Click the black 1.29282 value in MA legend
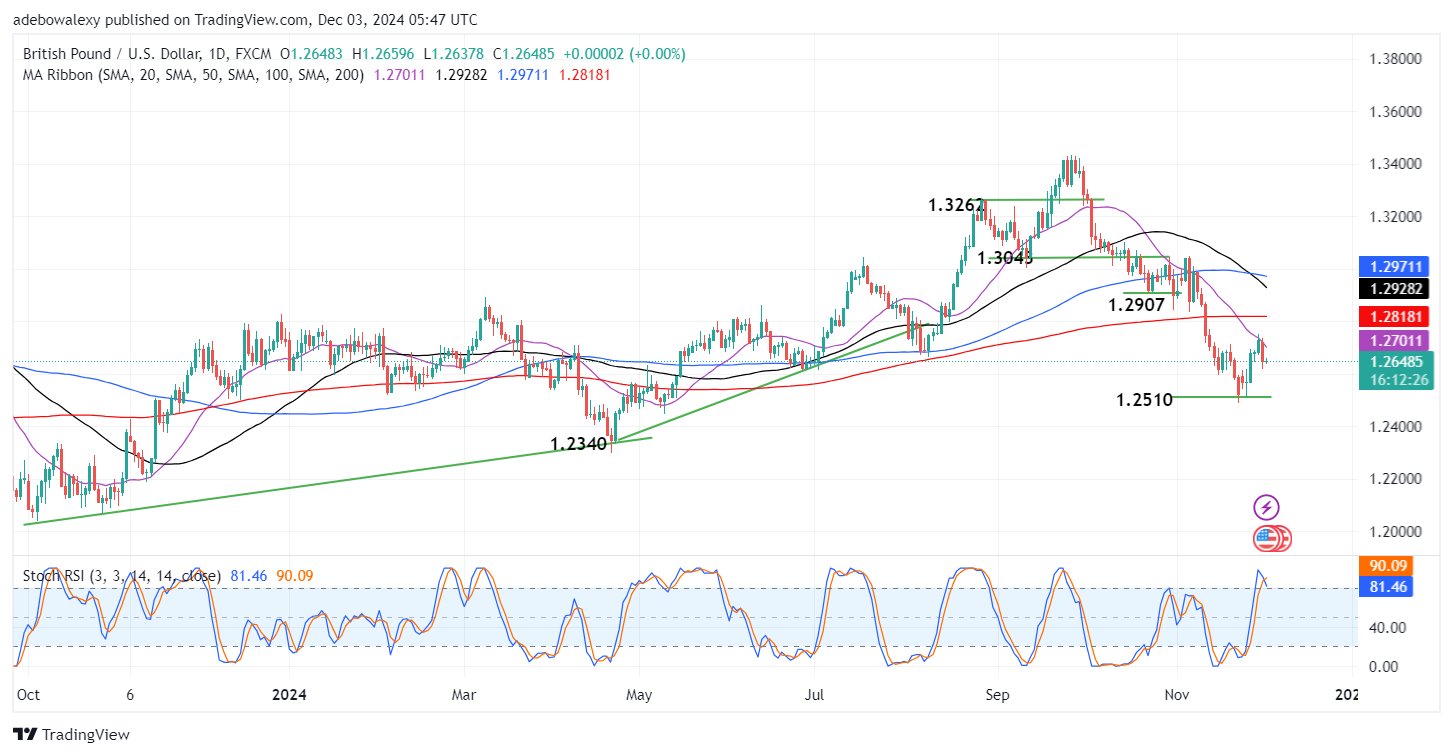This screenshot has width=1453, height=756. (x=460, y=75)
